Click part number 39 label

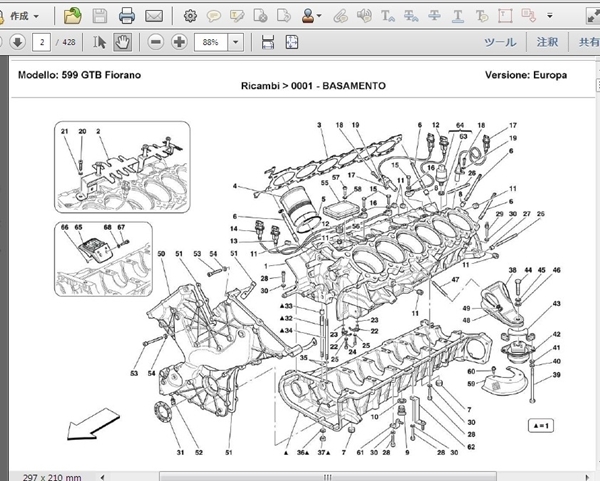(x=556, y=375)
